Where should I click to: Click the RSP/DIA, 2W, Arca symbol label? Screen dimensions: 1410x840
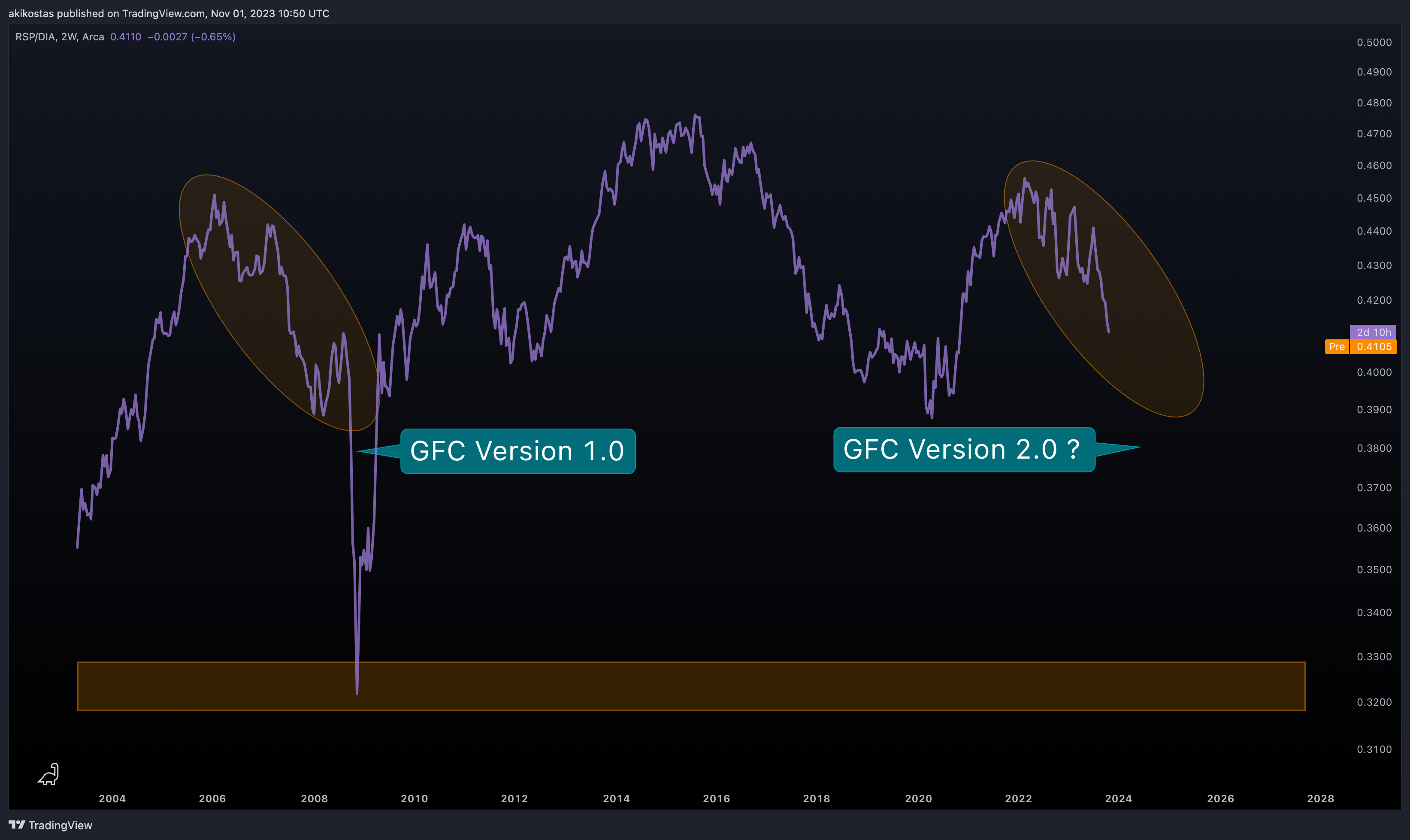click(x=60, y=37)
